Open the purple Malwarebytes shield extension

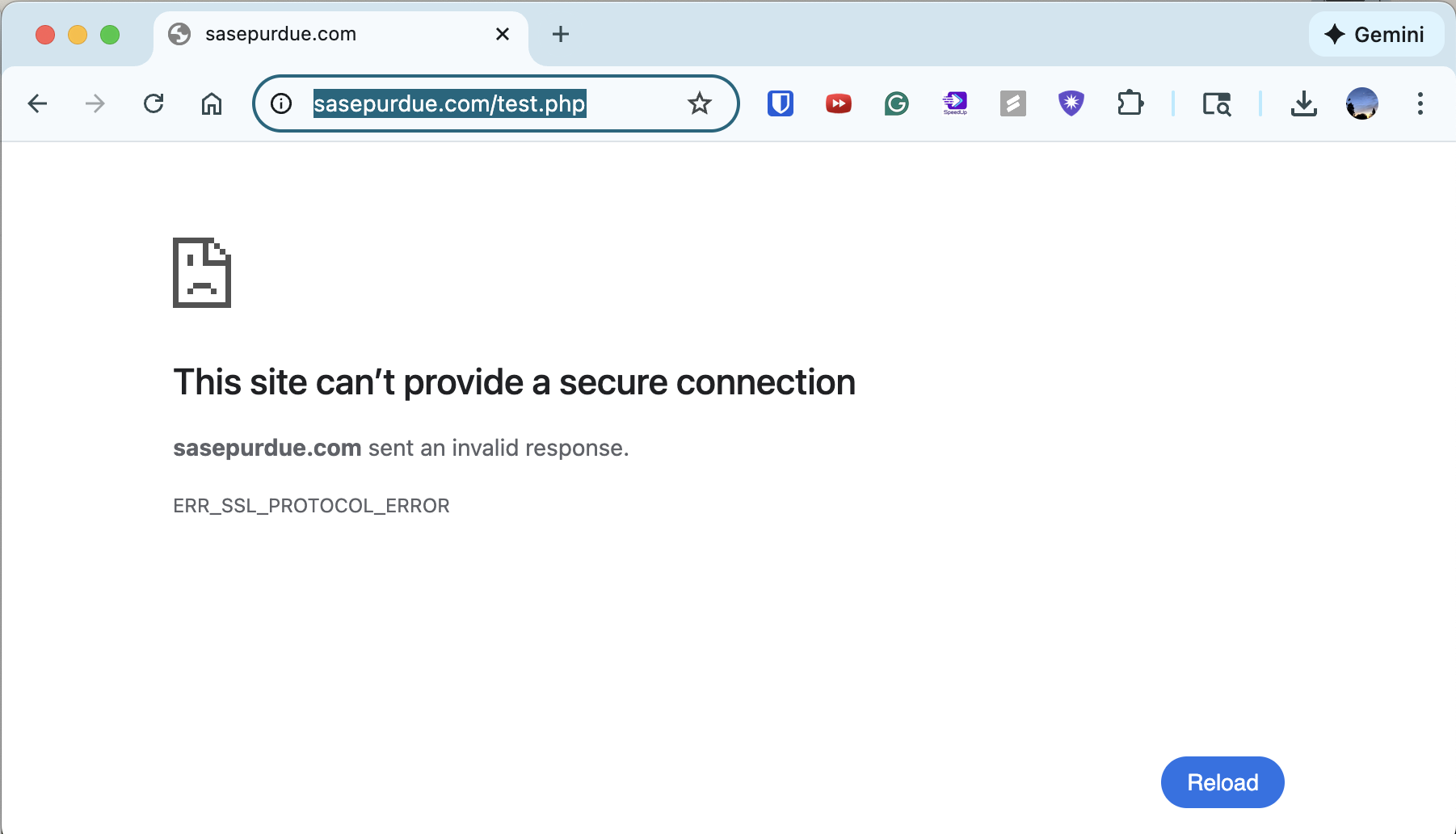[x=1071, y=103]
